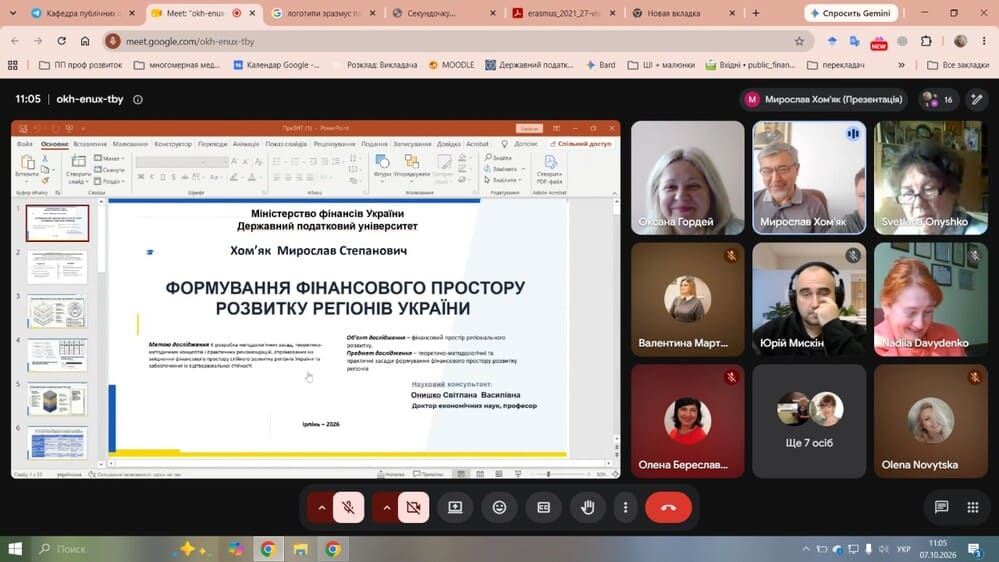Image resolution: width=999 pixels, height=562 pixels.
Task: Open the Ще 7 осіб tile
Action: [809, 421]
